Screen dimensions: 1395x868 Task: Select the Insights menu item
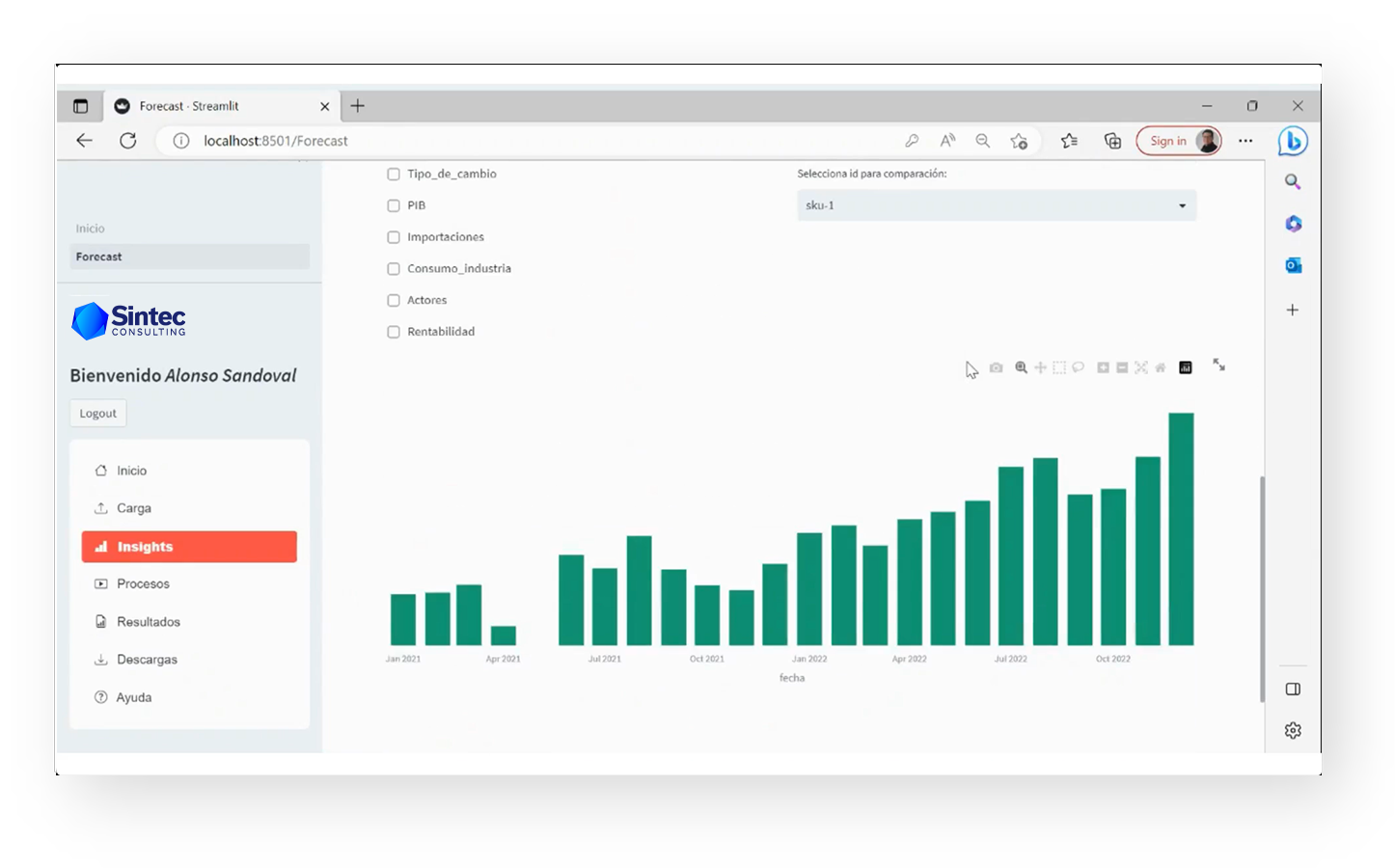point(189,547)
